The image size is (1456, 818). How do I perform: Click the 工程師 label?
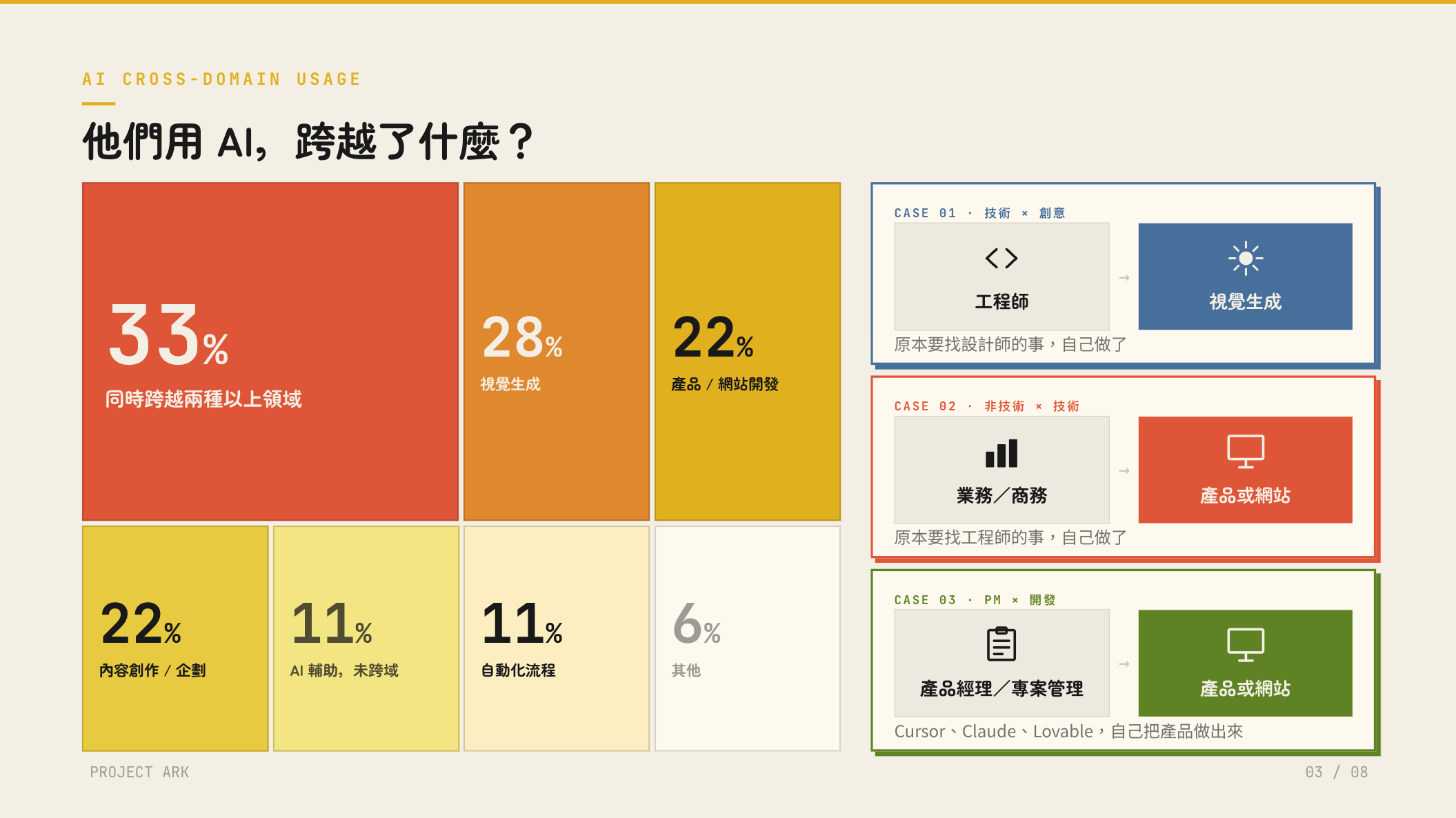click(x=1001, y=301)
